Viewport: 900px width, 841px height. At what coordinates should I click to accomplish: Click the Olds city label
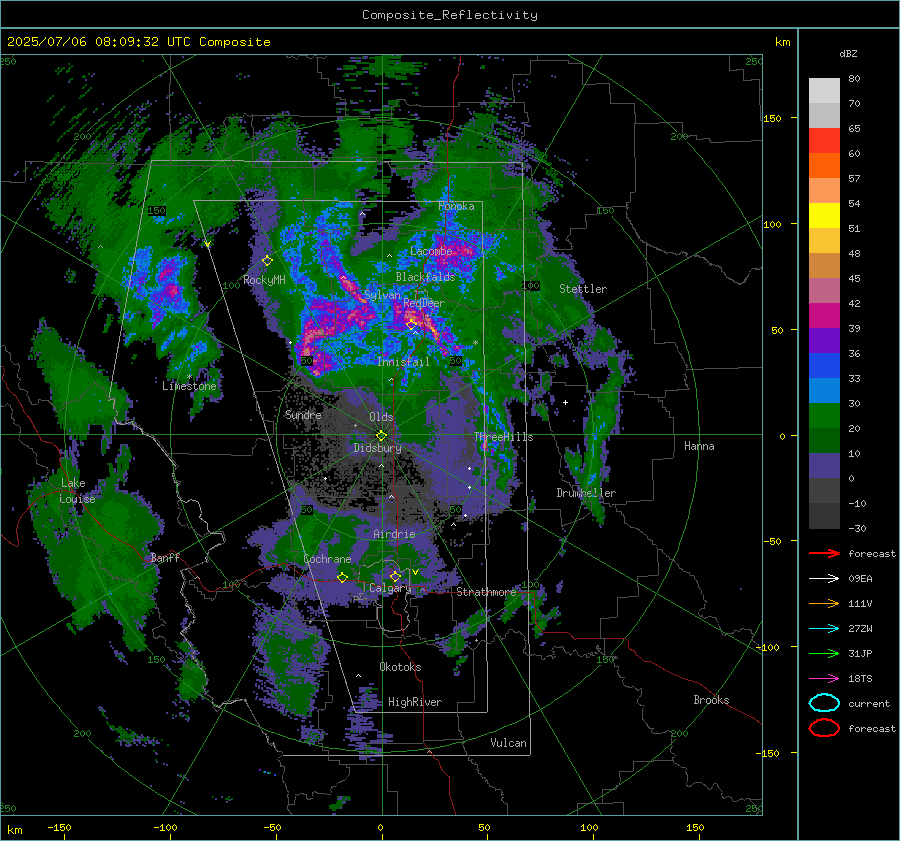click(x=381, y=417)
